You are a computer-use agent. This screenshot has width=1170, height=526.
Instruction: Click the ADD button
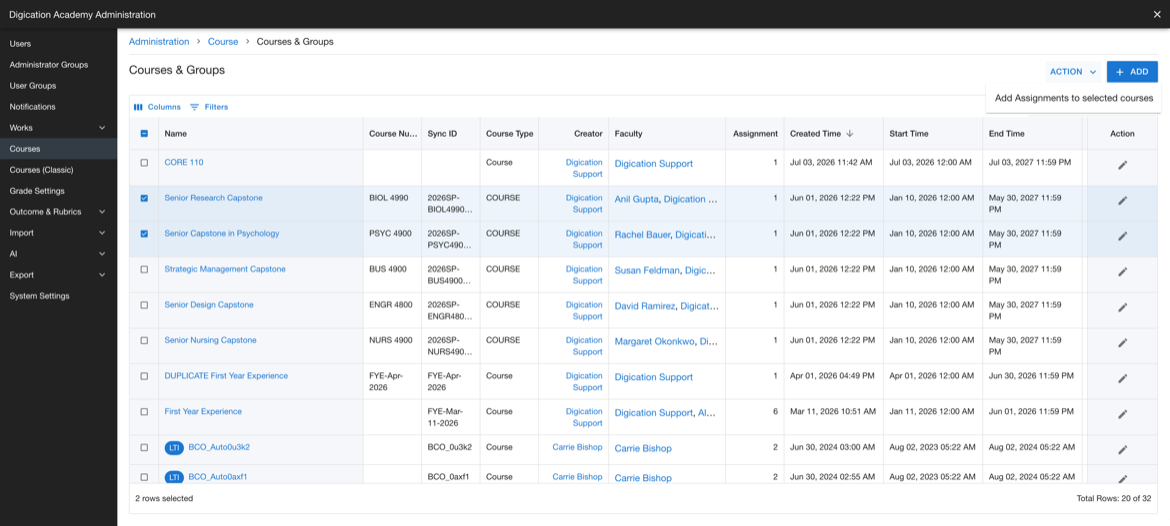point(1132,72)
